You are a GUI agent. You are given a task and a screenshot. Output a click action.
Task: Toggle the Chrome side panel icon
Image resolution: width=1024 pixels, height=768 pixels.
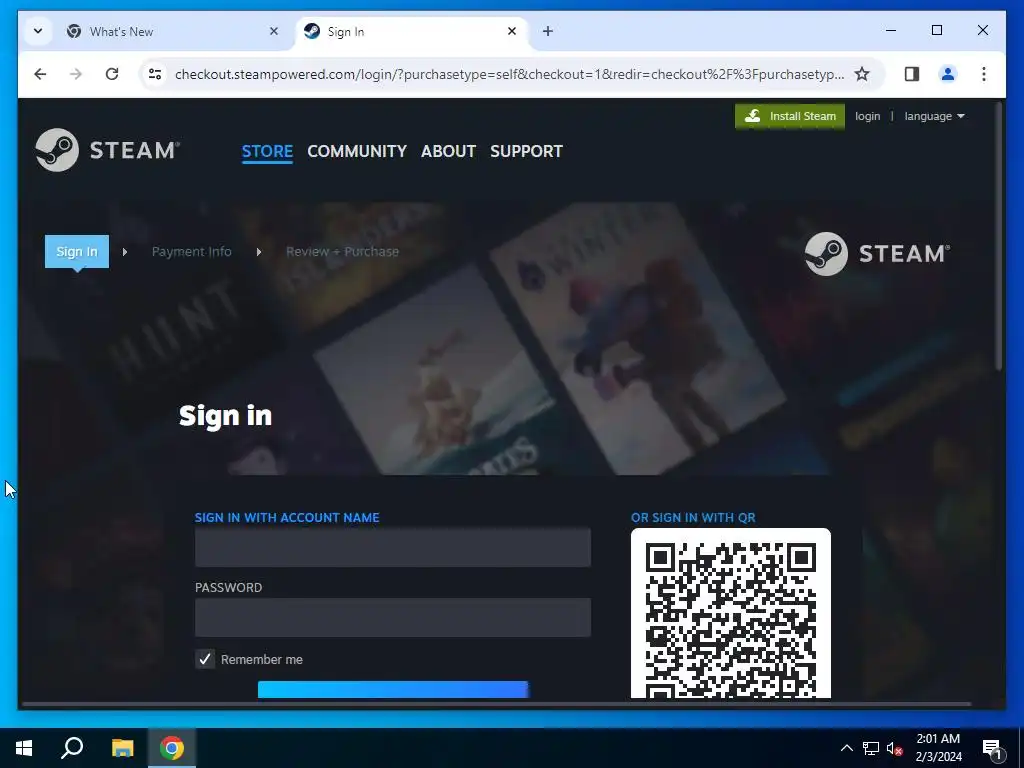912,74
